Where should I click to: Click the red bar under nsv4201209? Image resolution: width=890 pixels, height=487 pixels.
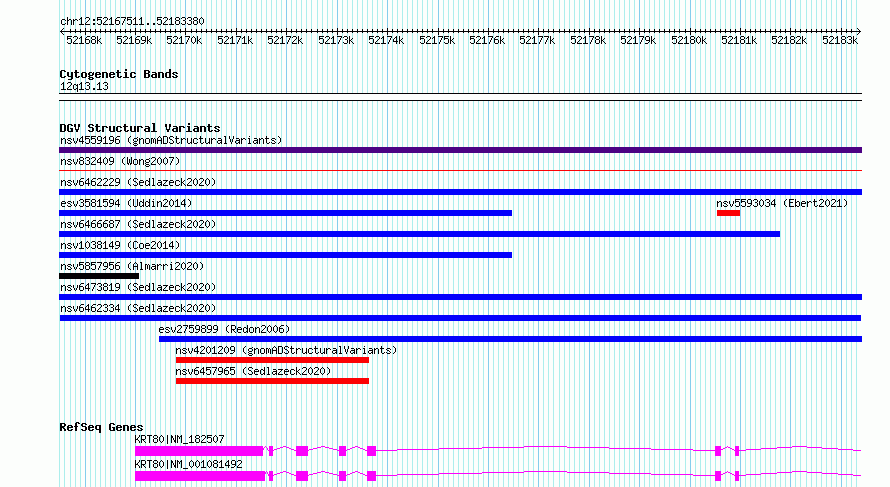pyautogui.click(x=272, y=360)
